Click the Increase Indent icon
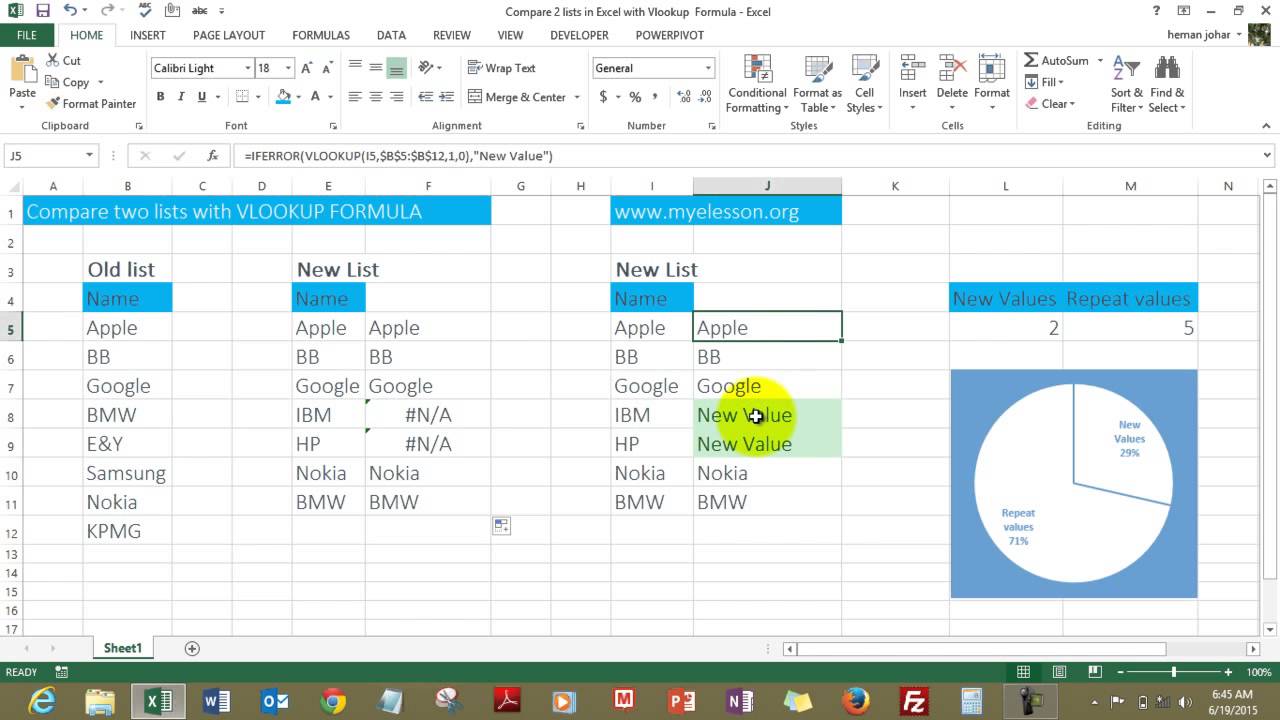1280x720 pixels. click(447, 97)
